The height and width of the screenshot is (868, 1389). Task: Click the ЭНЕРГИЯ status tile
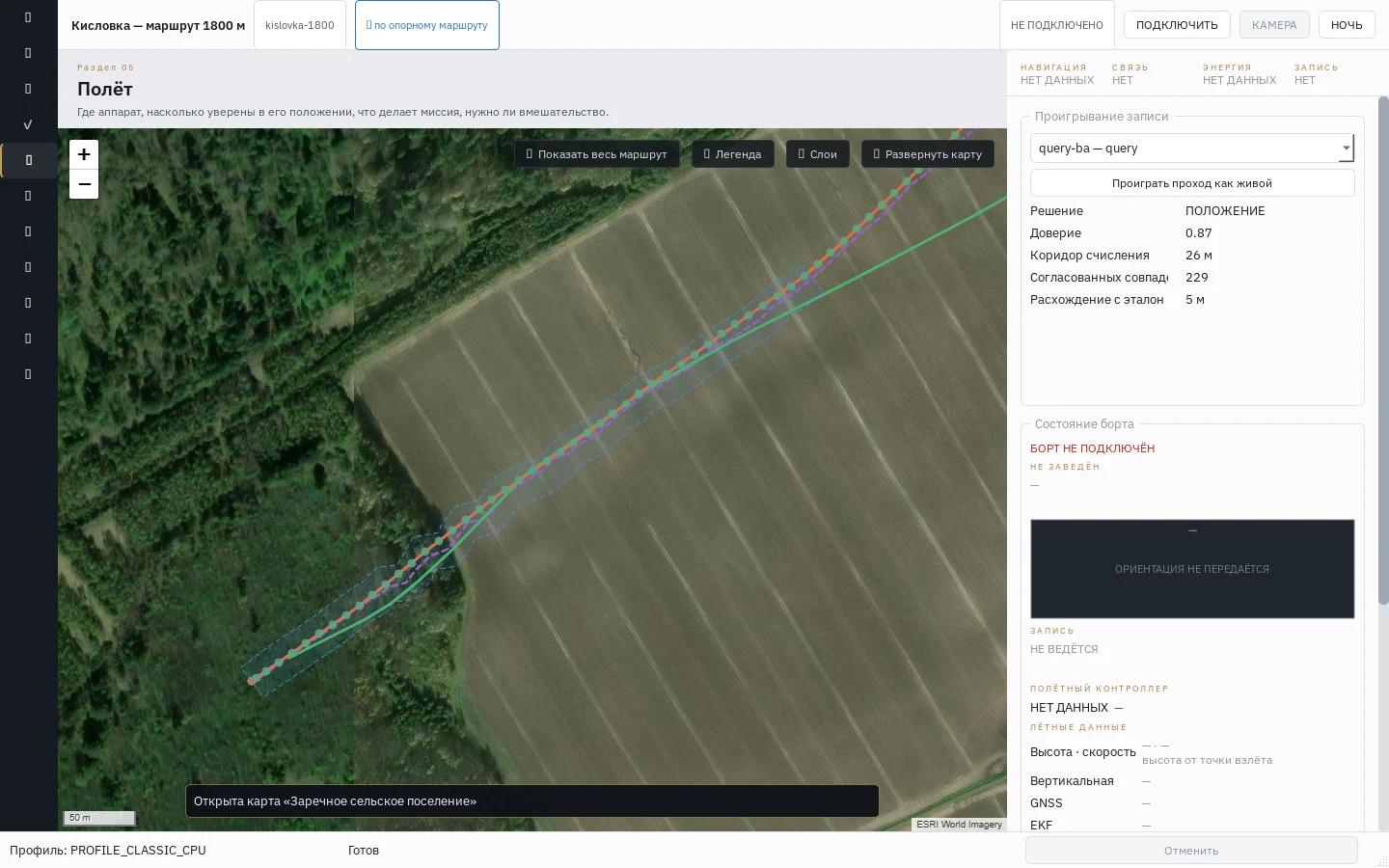click(1239, 74)
